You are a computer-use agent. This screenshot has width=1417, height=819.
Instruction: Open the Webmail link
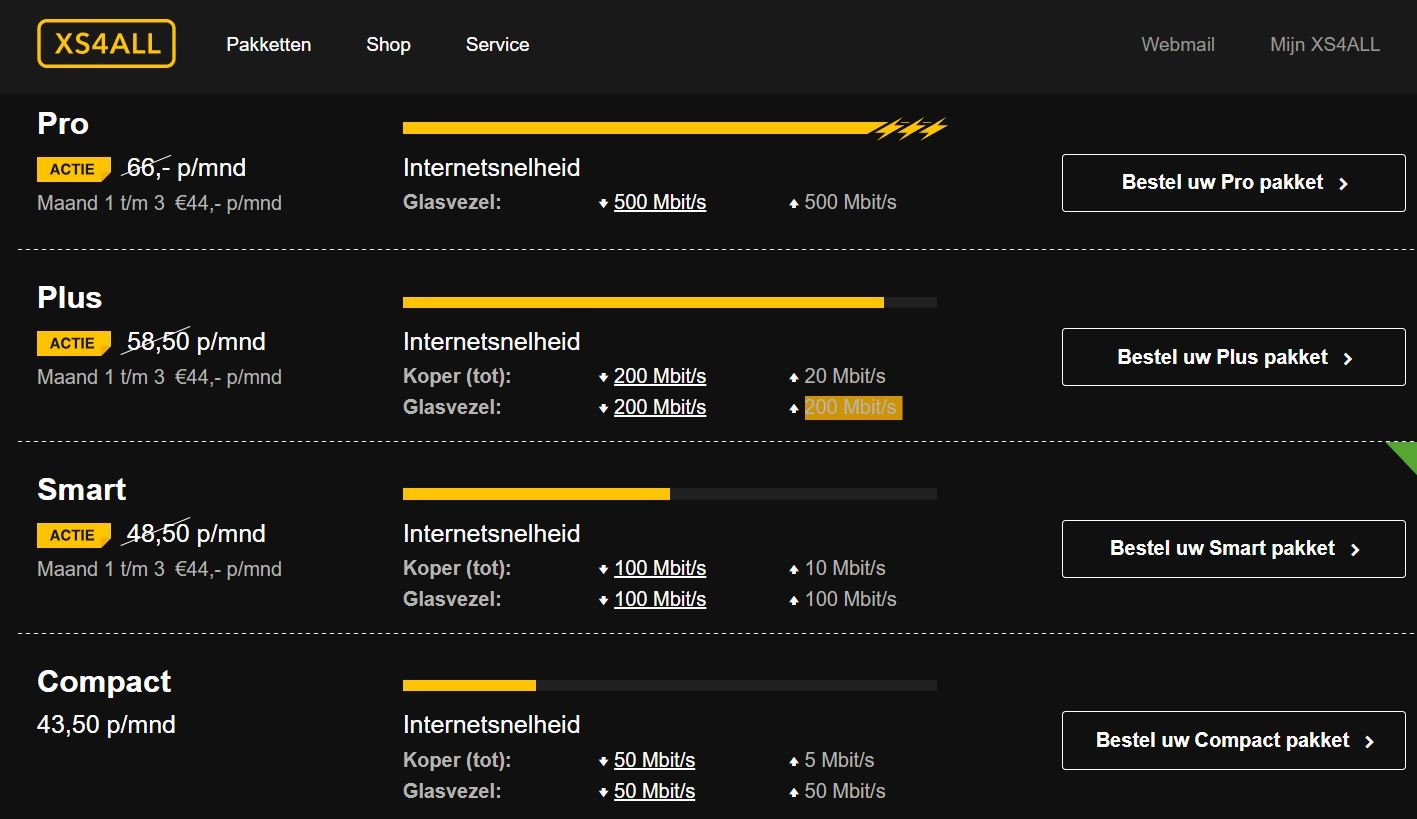pos(1178,45)
